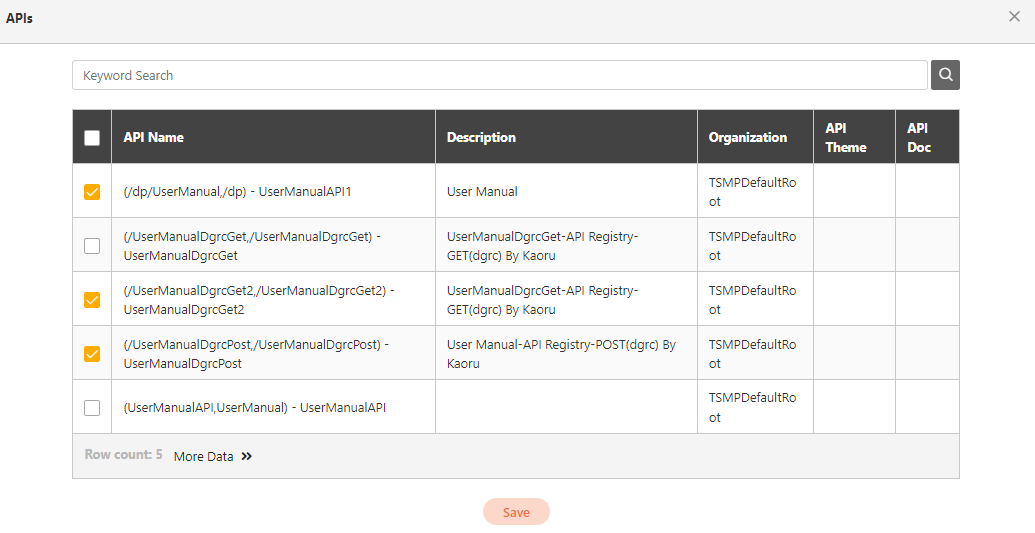
Task: Check the UserManualDgrcGet row checkbox
Action: tap(92, 246)
